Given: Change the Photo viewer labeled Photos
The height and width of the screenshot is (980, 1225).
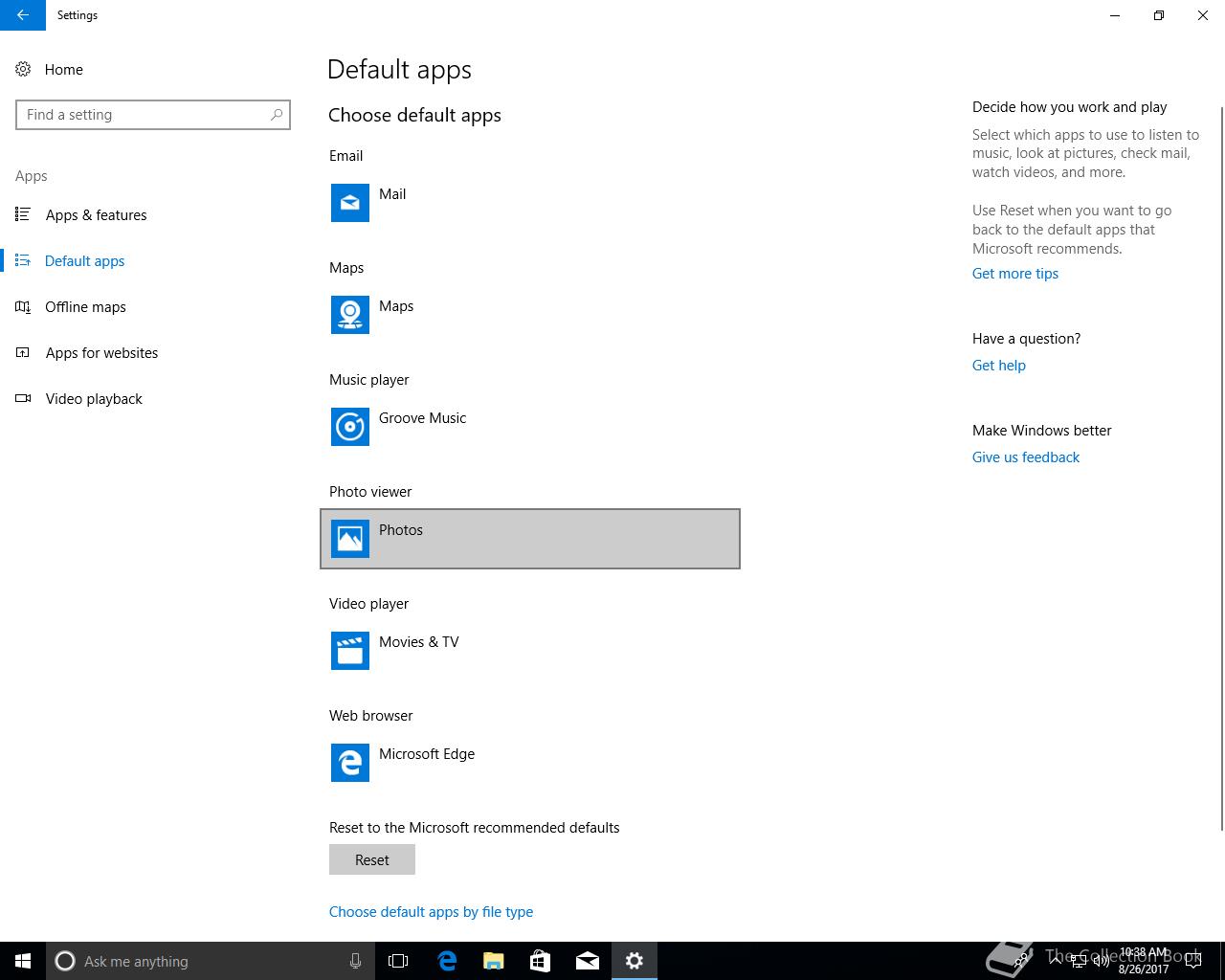Looking at the screenshot, I should coord(530,539).
